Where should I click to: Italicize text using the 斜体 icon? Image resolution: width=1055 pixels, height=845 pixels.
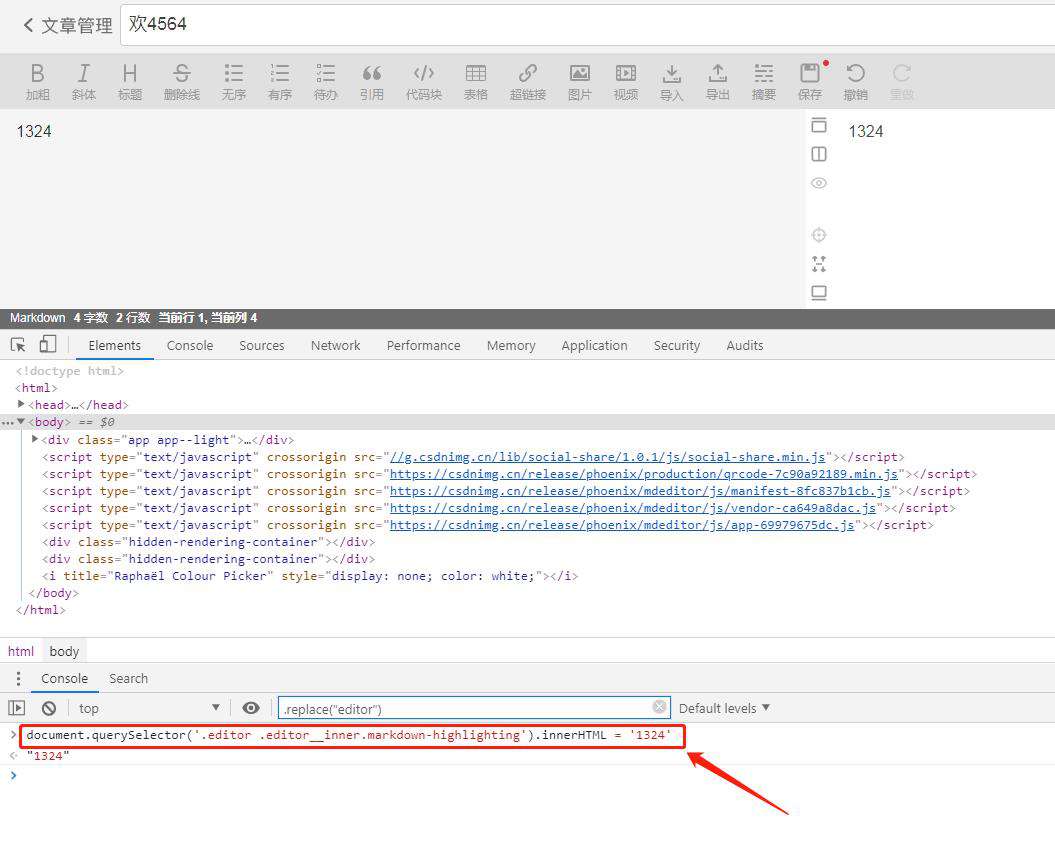[83, 81]
